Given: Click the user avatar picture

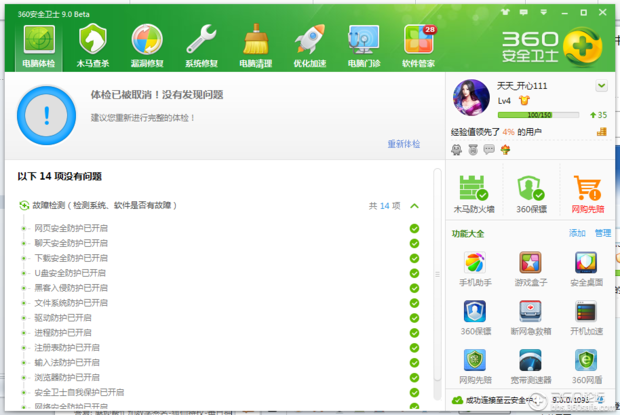Looking at the screenshot, I should pyautogui.click(x=471, y=98).
